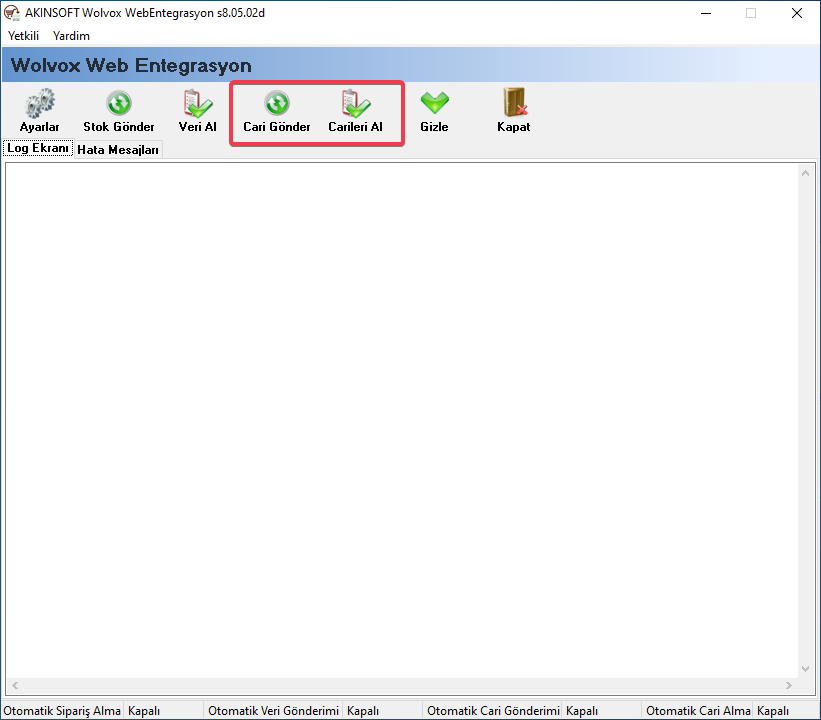
Task: Click the scroll left arrow in log
Action: tap(15, 685)
